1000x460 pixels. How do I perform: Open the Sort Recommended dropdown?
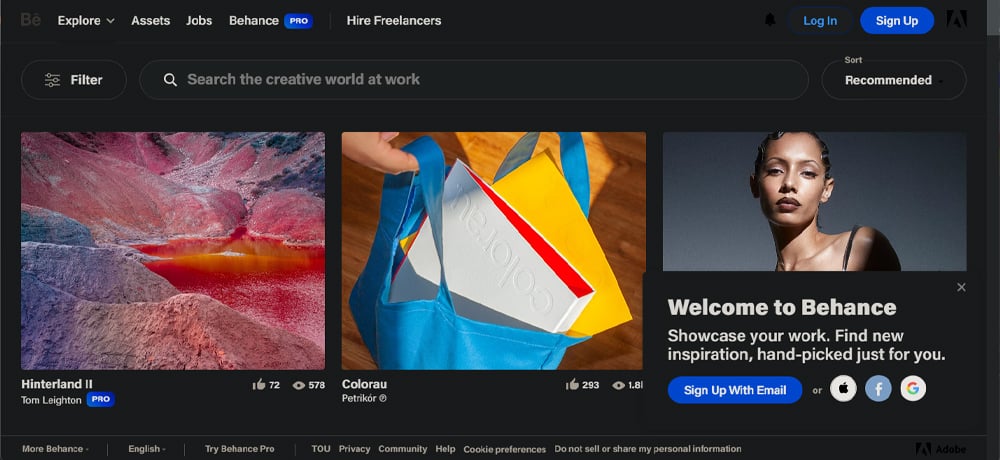tap(893, 80)
